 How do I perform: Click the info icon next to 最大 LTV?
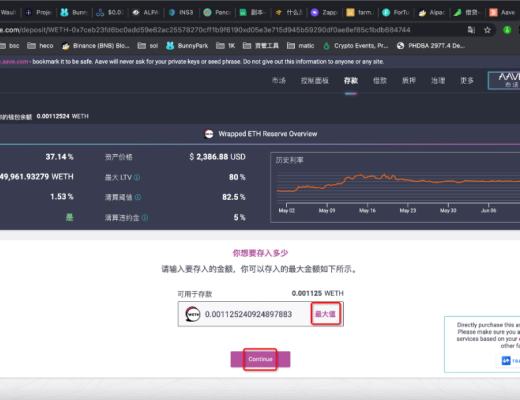coord(137,177)
